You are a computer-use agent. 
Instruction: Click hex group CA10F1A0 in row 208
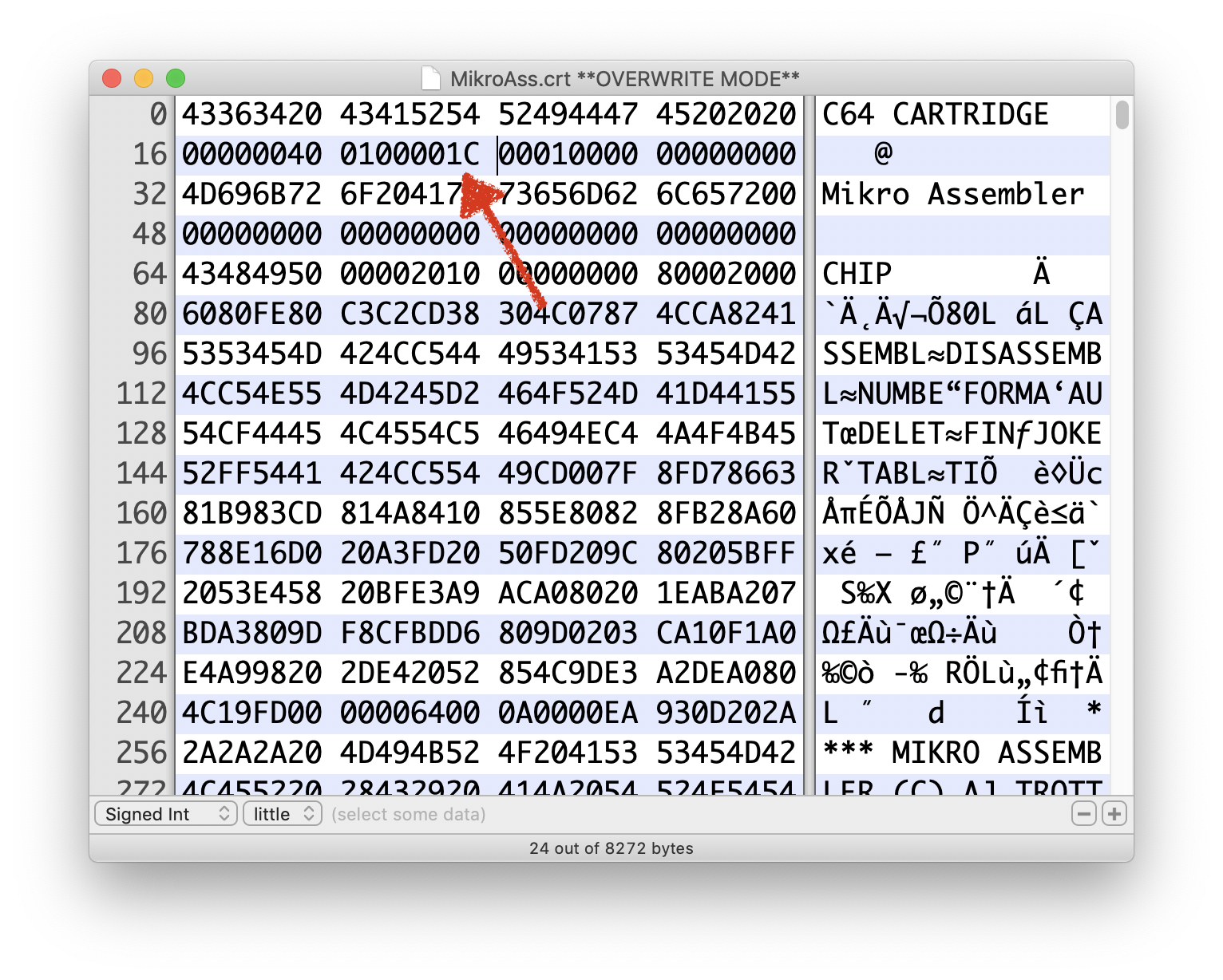[726, 633]
